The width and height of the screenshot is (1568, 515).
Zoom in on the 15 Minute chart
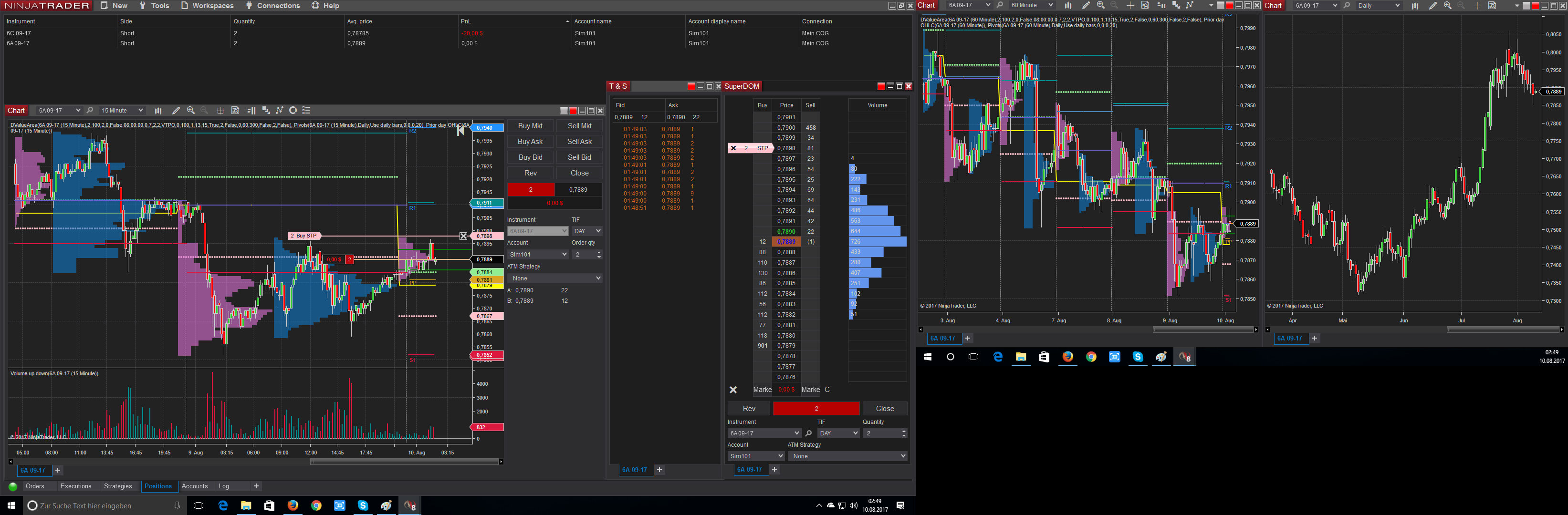click(x=191, y=111)
